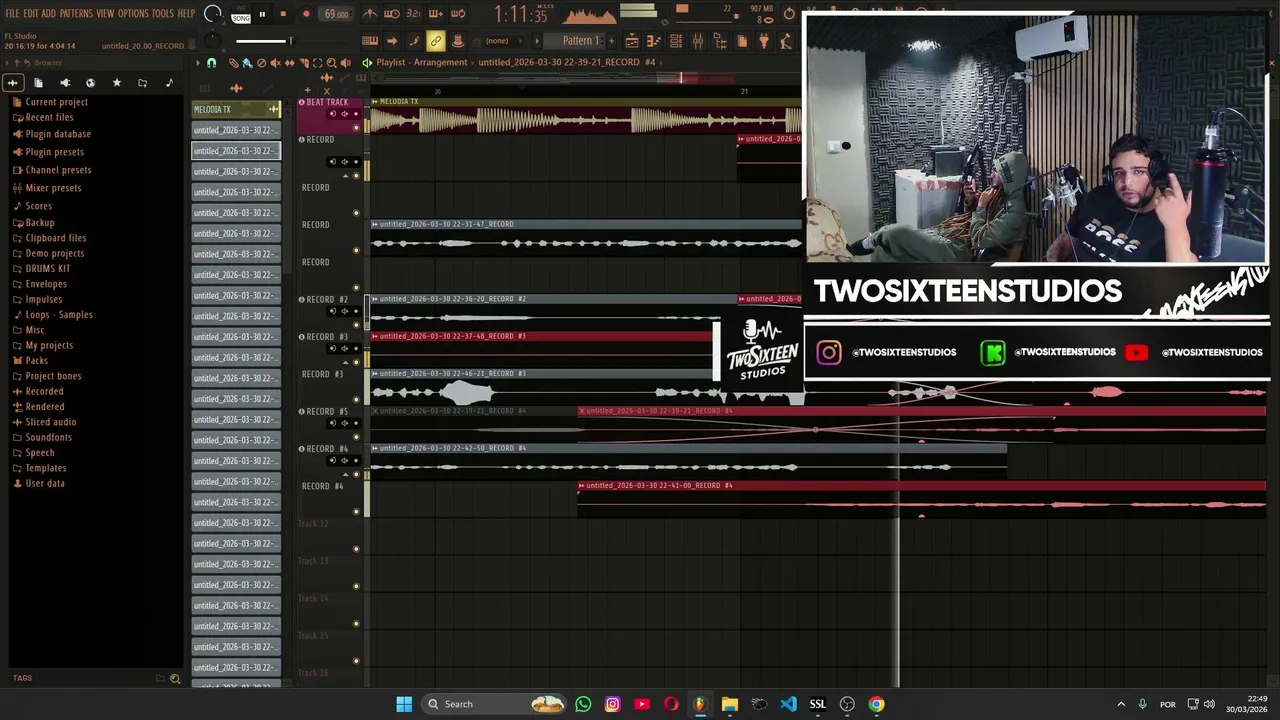Open FL Studio from the Windows taskbar
This screenshot has height=720, width=1280.
pos(700,704)
